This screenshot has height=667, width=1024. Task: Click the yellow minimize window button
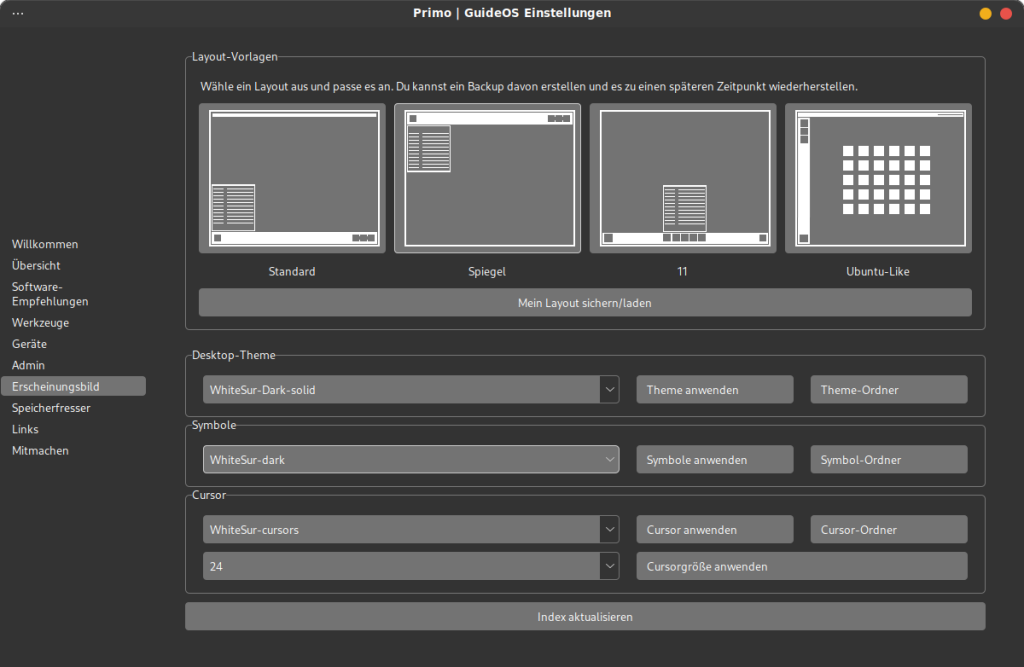[x=985, y=13]
